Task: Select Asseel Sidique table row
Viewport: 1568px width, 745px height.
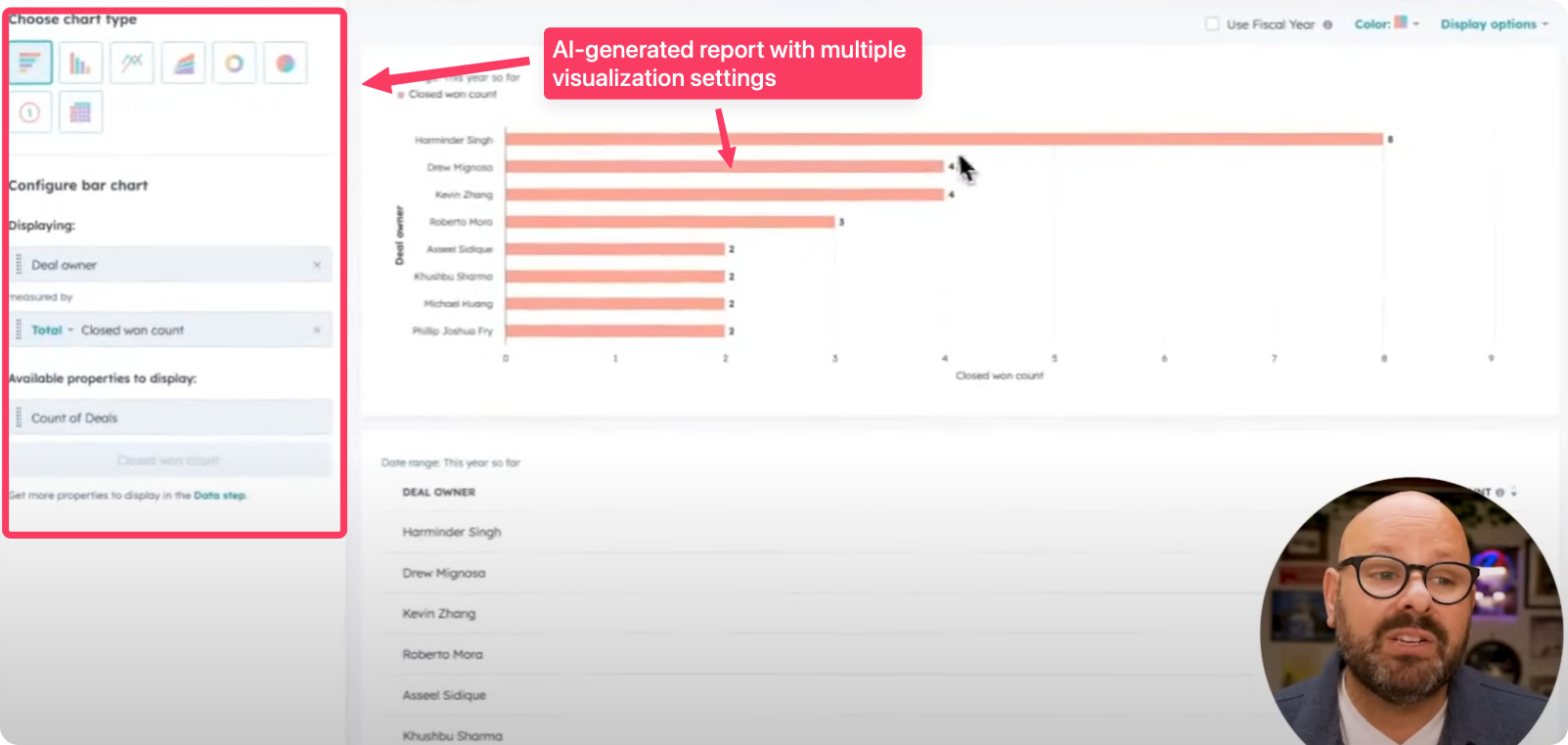Action: click(822, 695)
